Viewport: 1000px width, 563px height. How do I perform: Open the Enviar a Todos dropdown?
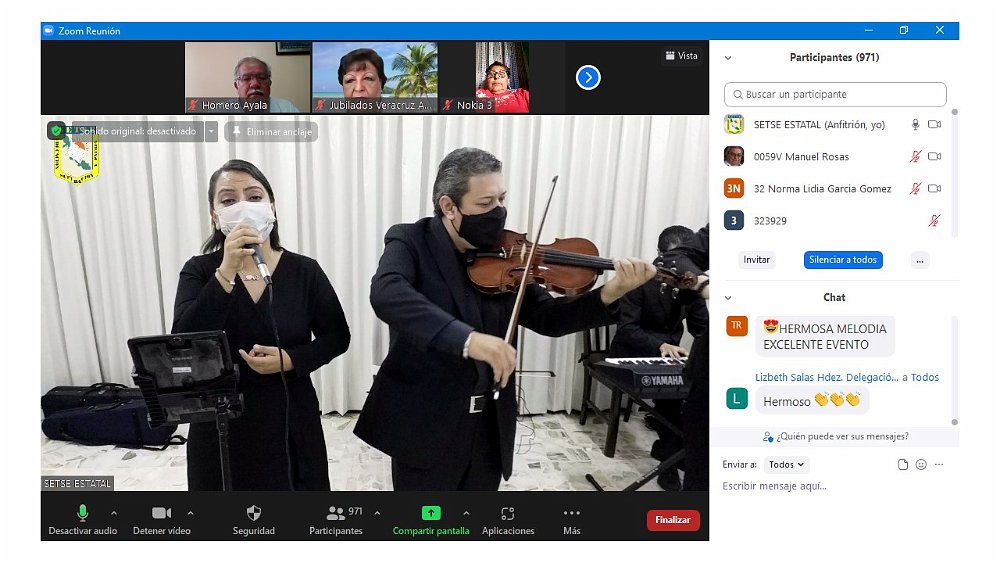pyautogui.click(x=786, y=465)
